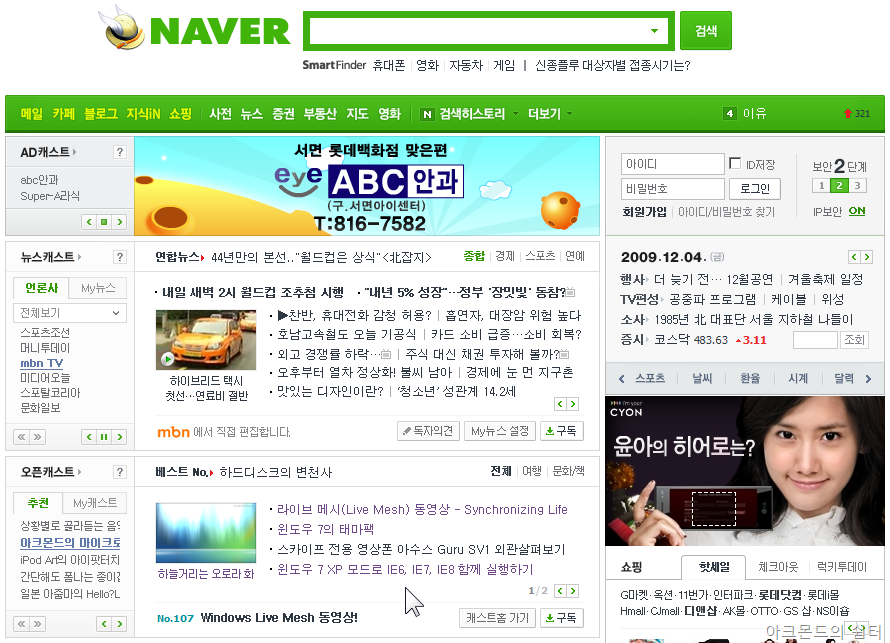Click inside the main search input field
This screenshot has width=890, height=643.
pos(478,31)
